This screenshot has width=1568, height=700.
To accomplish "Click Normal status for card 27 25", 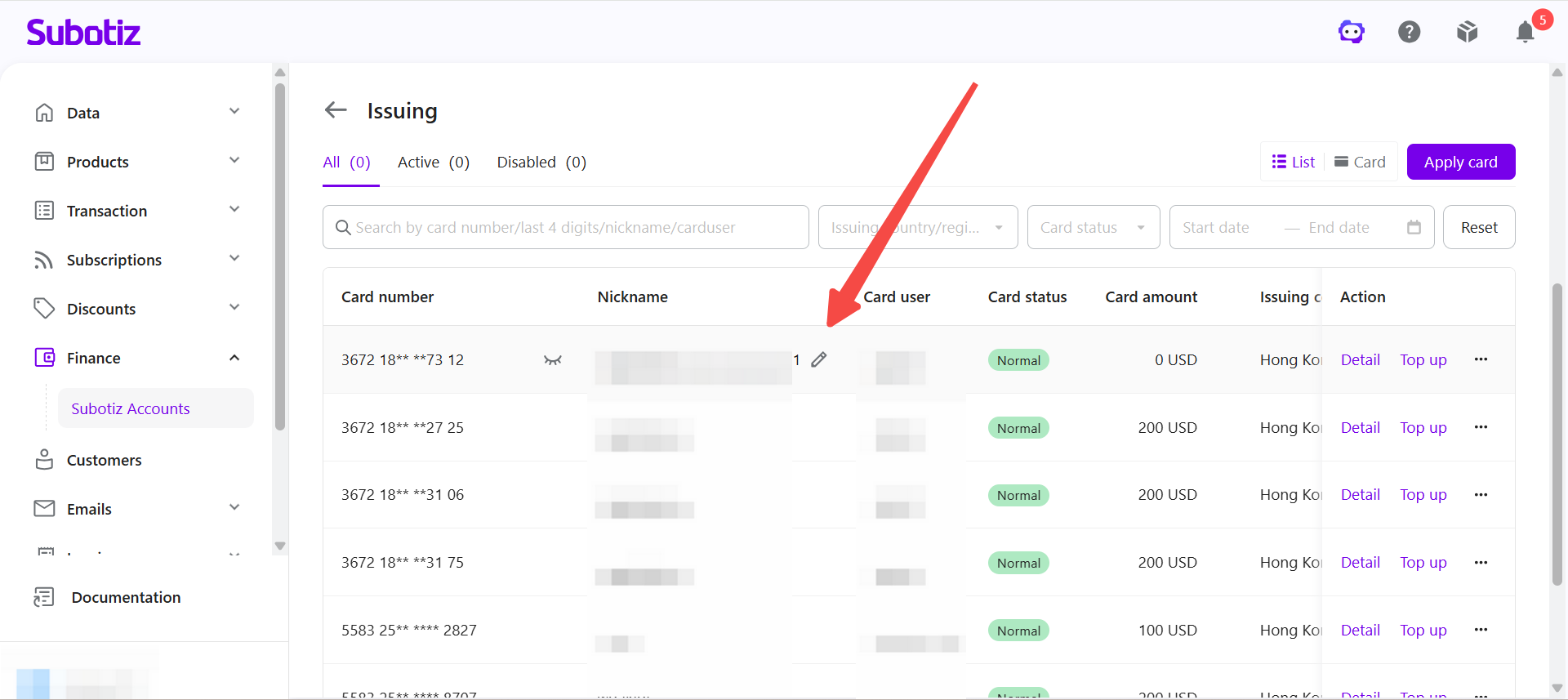I will tap(1018, 428).
